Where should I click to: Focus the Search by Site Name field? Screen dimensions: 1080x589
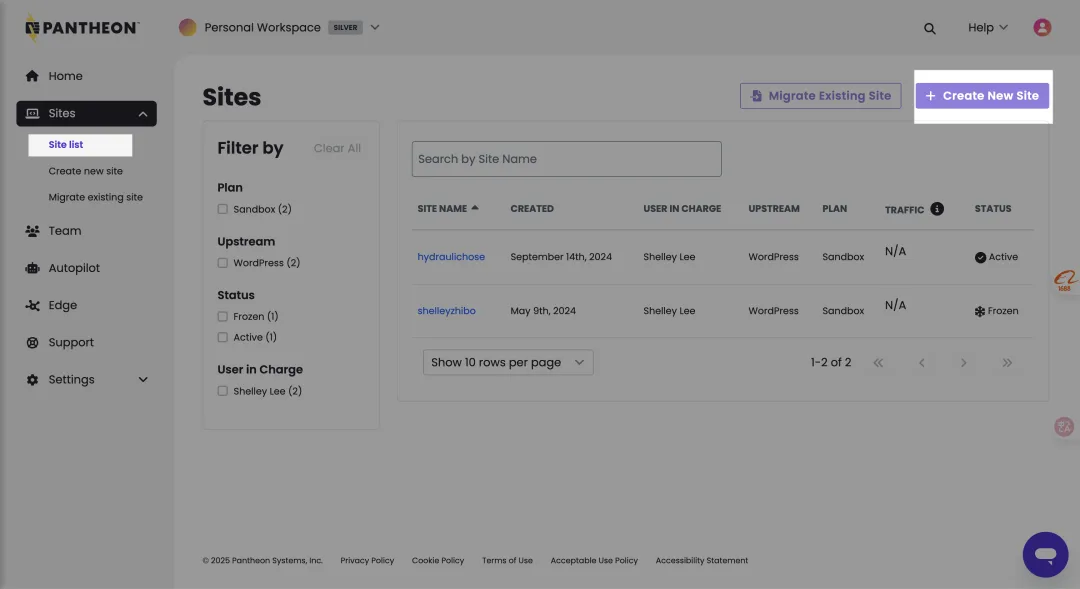click(x=566, y=159)
